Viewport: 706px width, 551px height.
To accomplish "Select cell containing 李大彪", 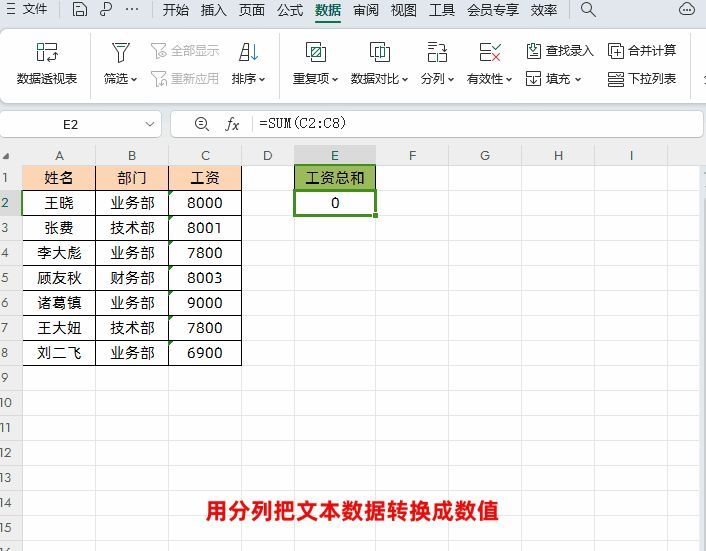I will (x=59, y=253).
